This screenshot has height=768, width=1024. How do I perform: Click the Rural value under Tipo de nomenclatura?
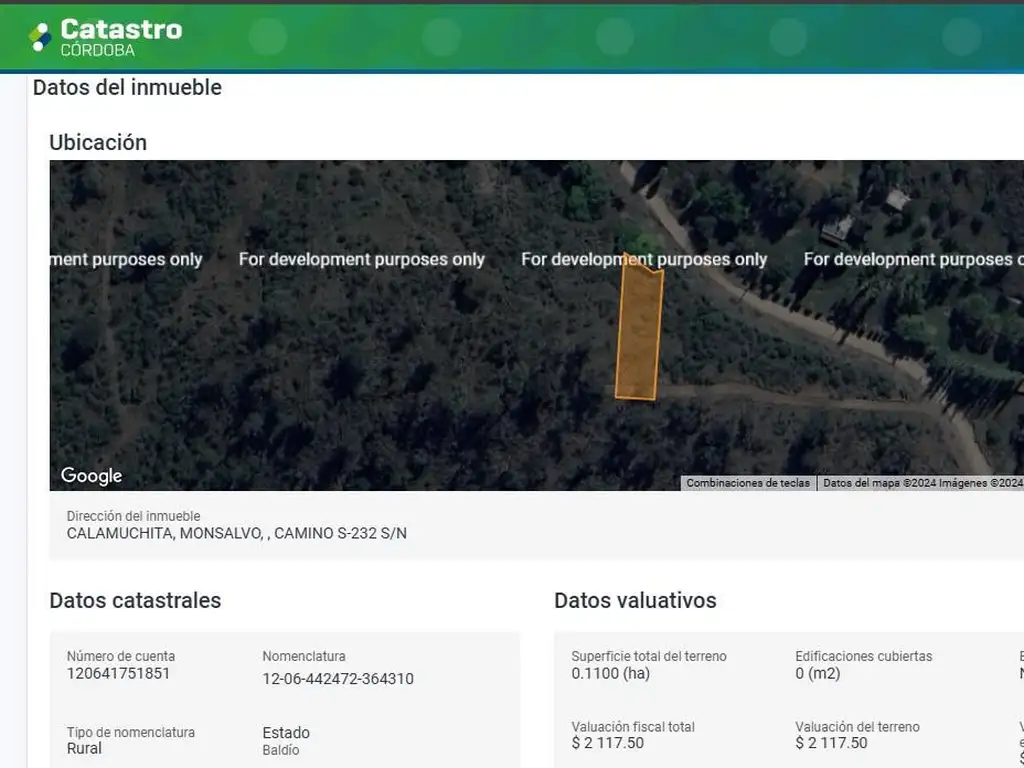tap(84, 748)
